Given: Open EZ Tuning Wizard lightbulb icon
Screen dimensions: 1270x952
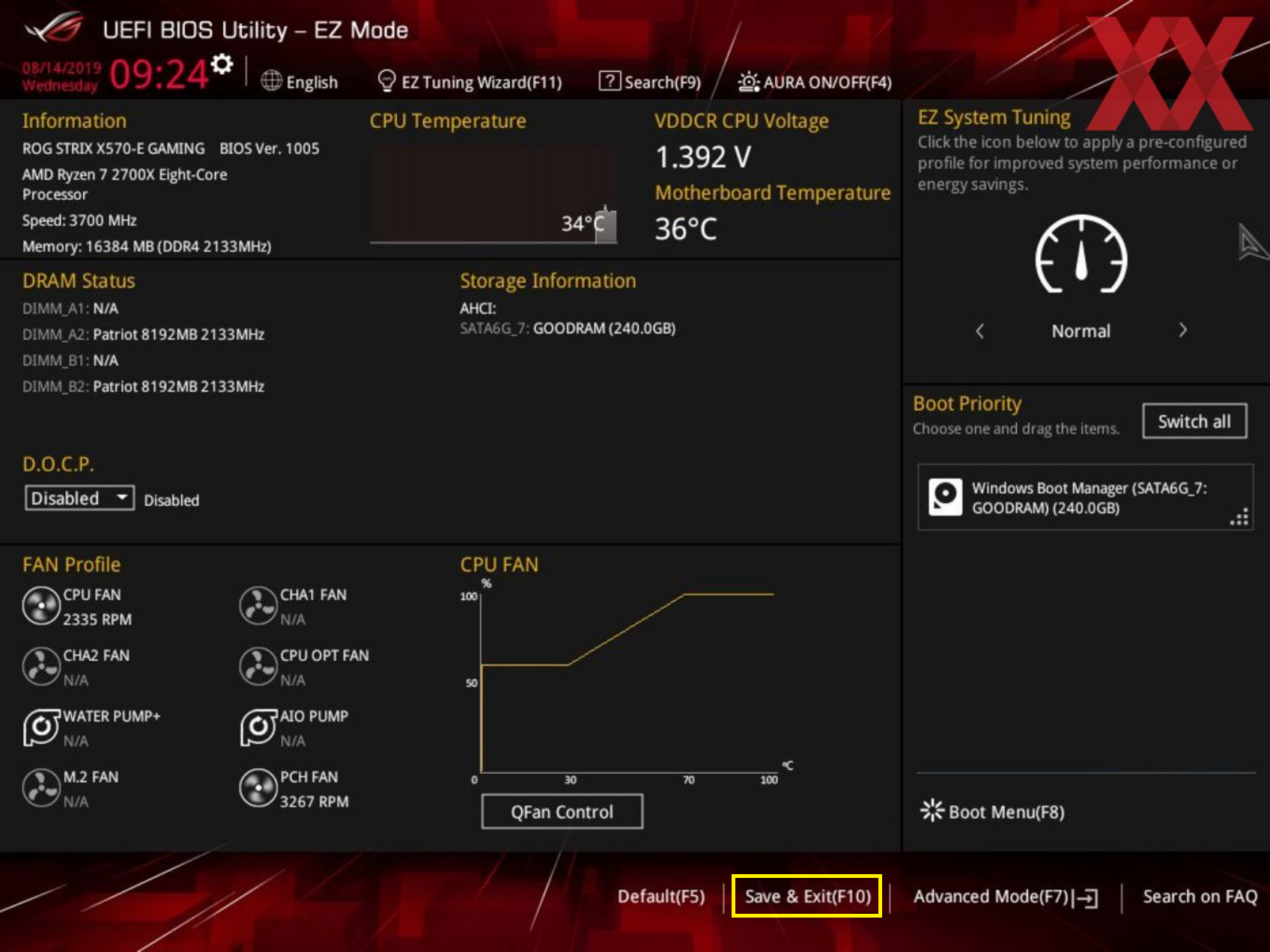Looking at the screenshot, I should click(x=386, y=81).
